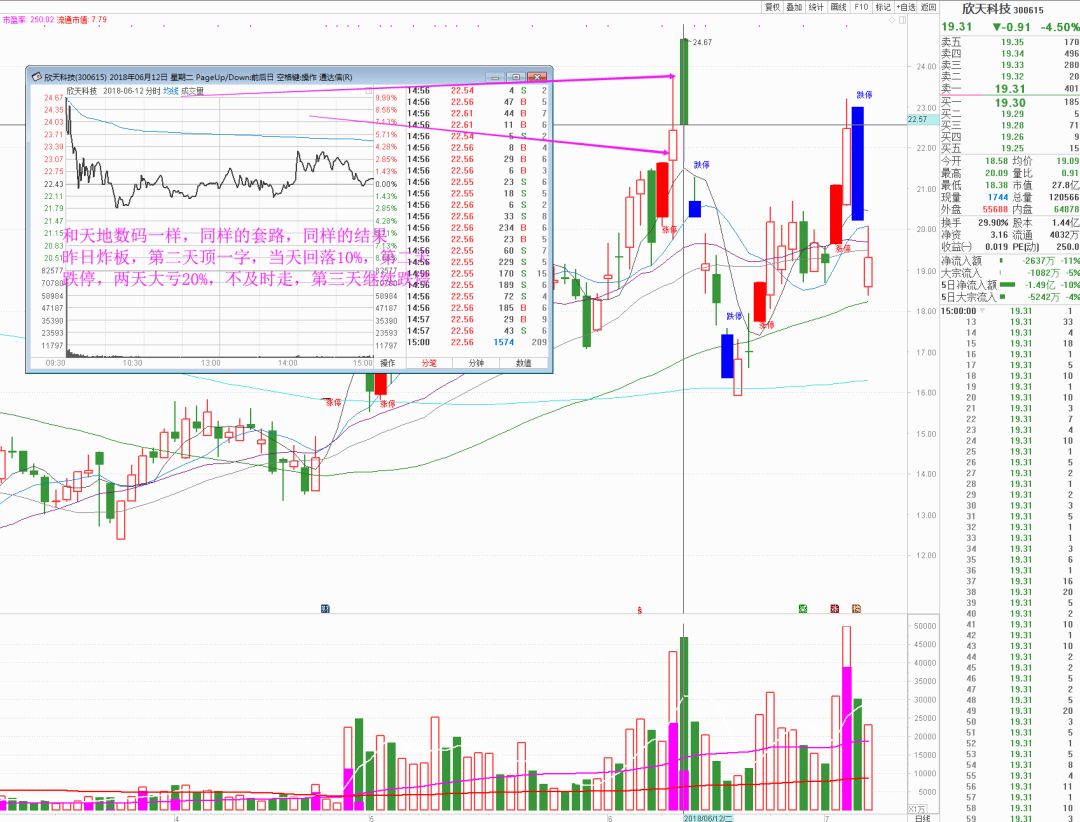Click small square icon at popup chart corner
This screenshot has width=1080, height=822.
(368, 91)
